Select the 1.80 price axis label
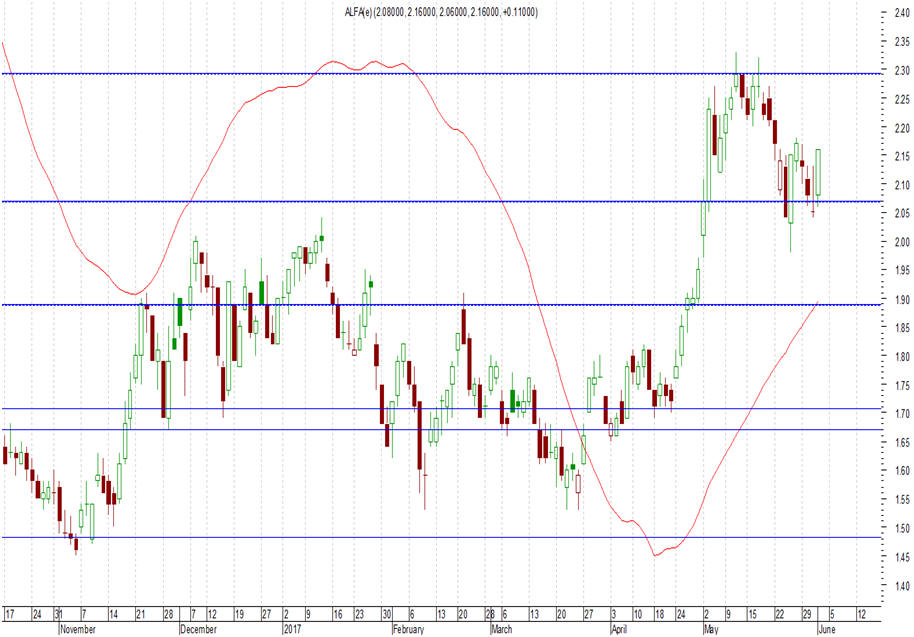This screenshot has height=637, width=914. point(902,357)
